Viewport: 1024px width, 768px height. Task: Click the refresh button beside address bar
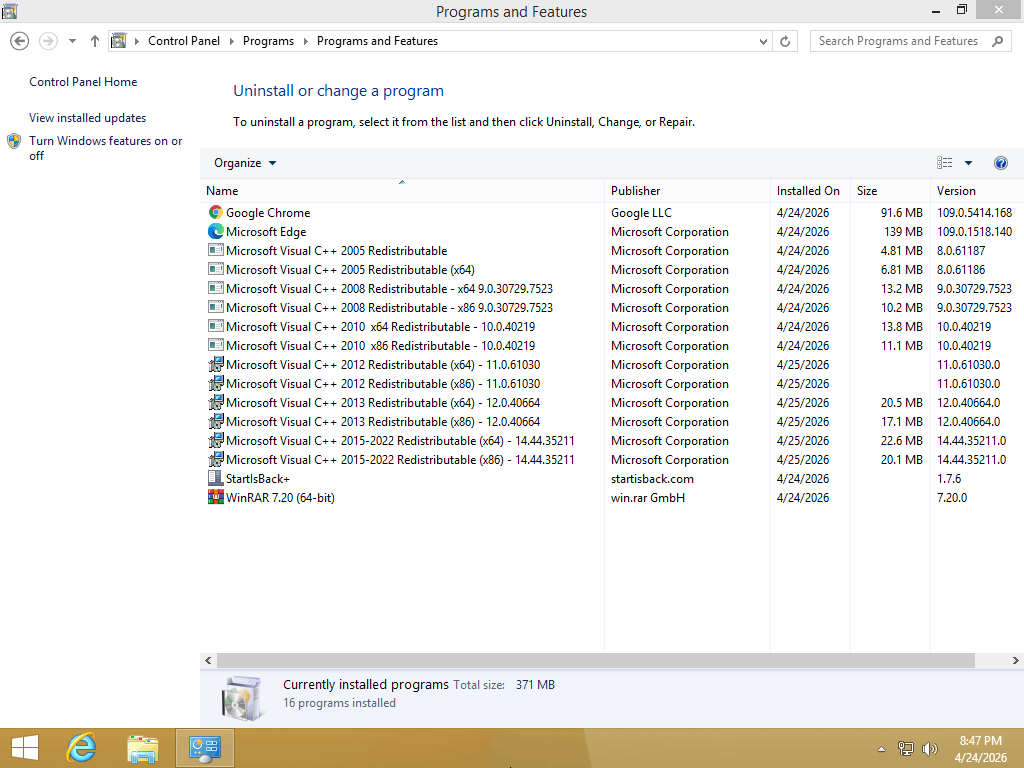[785, 41]
